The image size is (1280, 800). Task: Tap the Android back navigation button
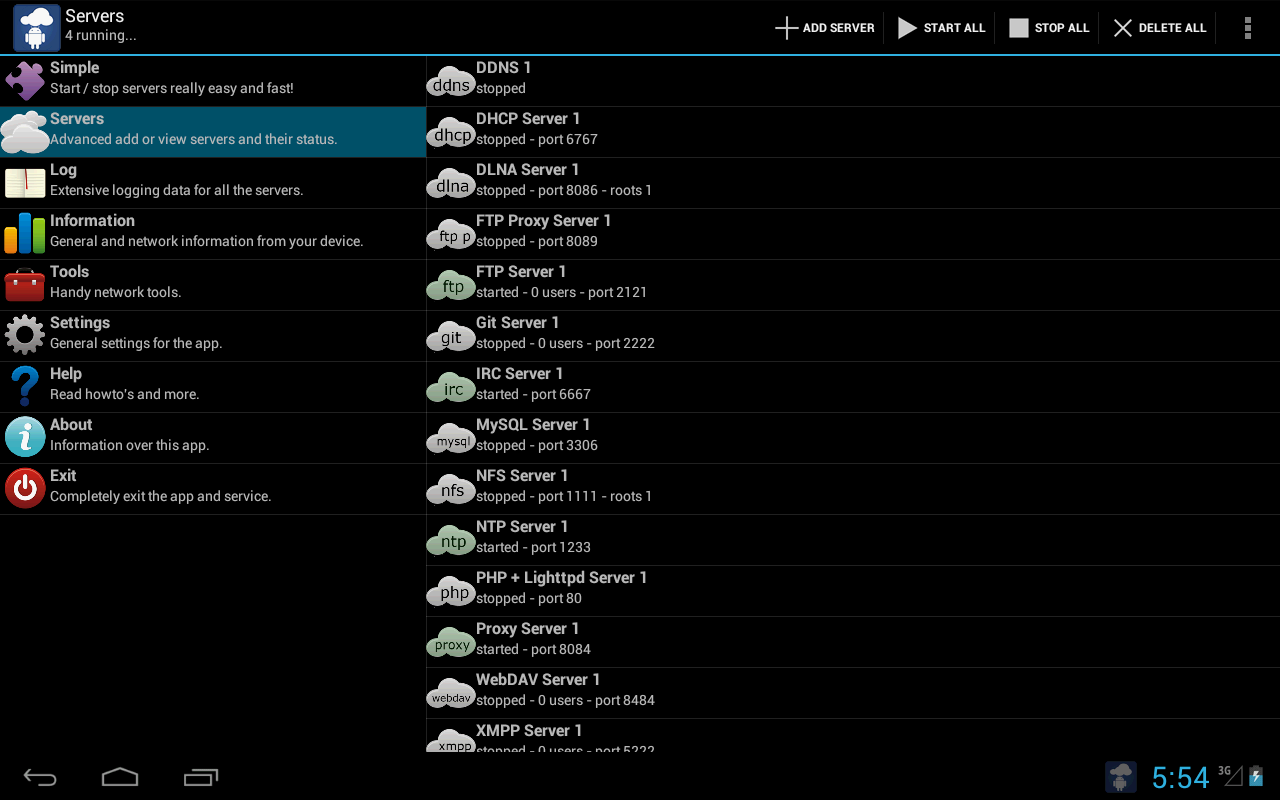click(x=40, y=777)
